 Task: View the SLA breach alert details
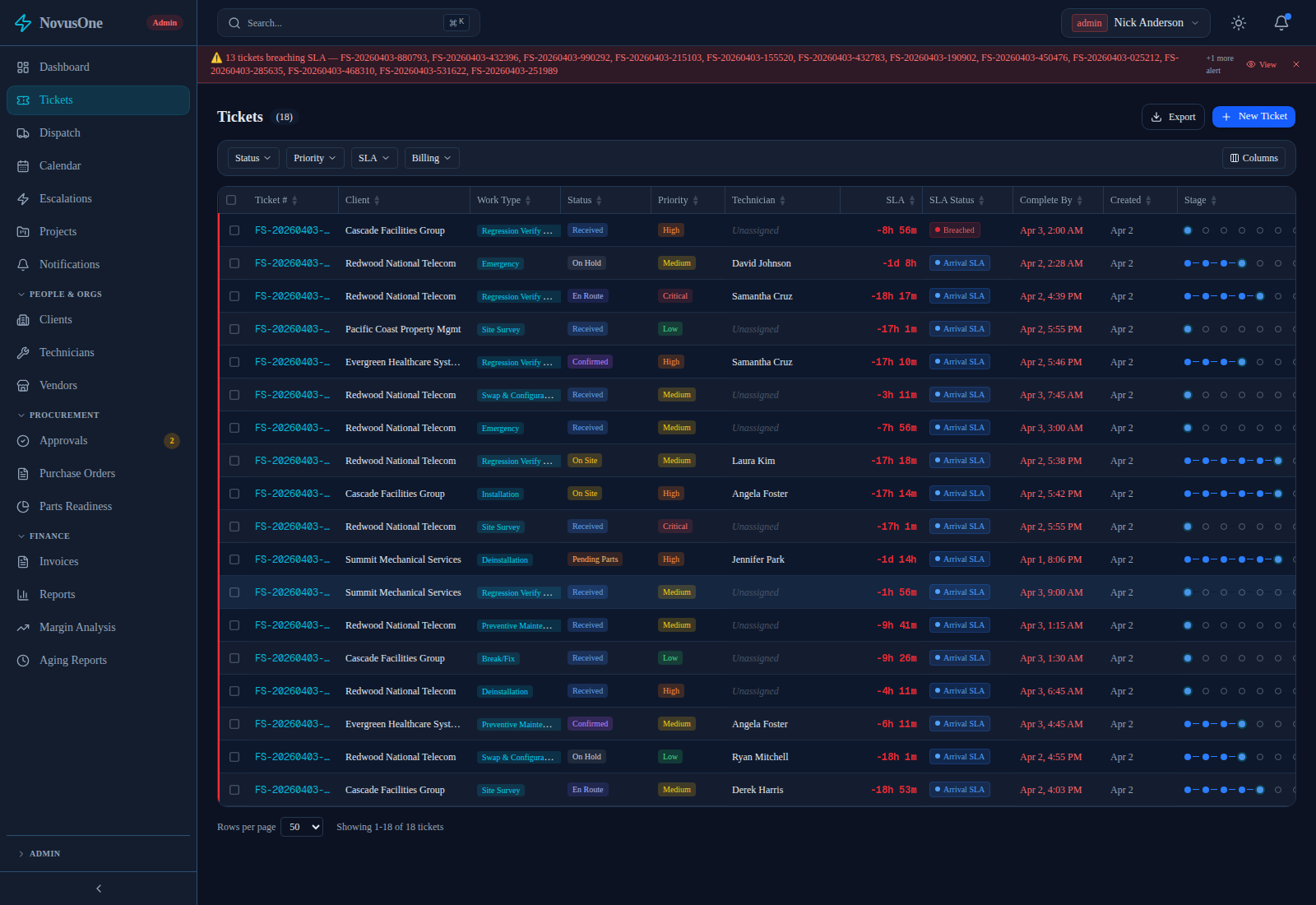coord(1261,64)
